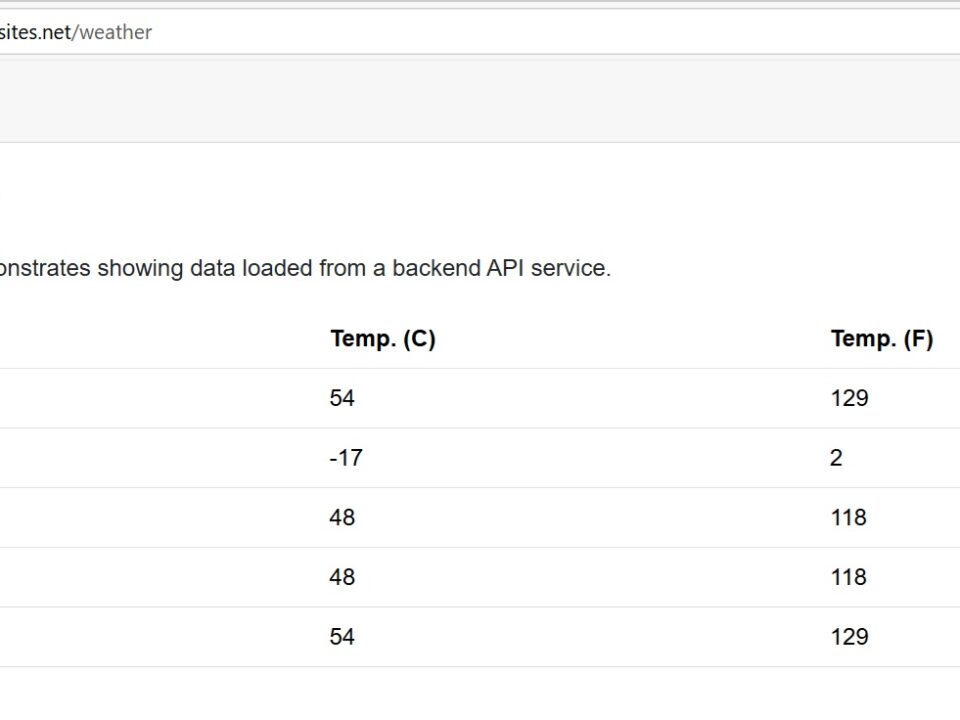
Task: Click the 54 value in the first table row
Action: [x=342, y=398]
